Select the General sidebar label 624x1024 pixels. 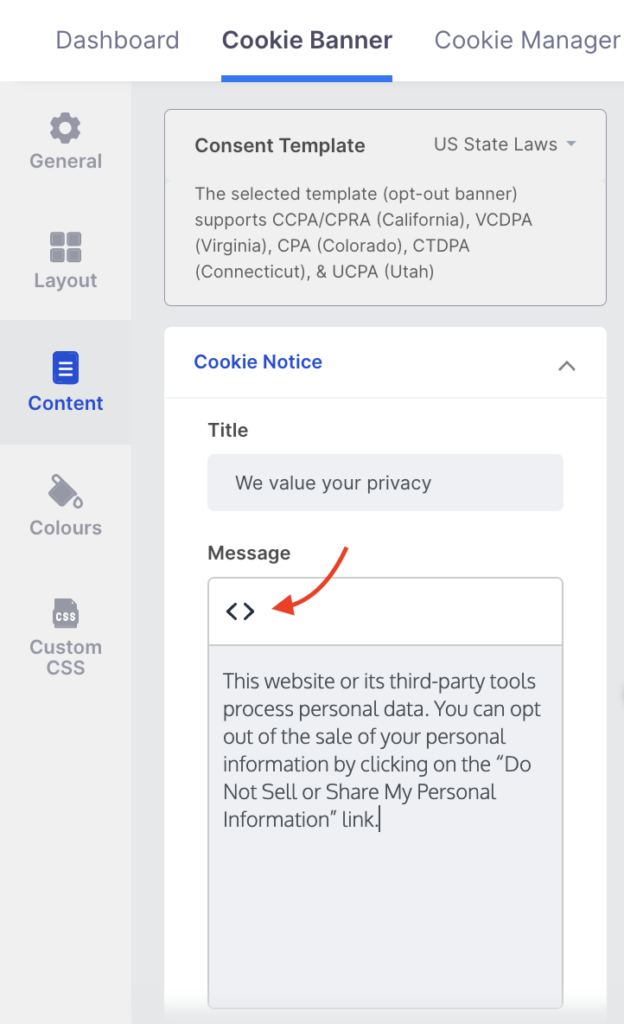pyautogui.click(x=65, y=161)
